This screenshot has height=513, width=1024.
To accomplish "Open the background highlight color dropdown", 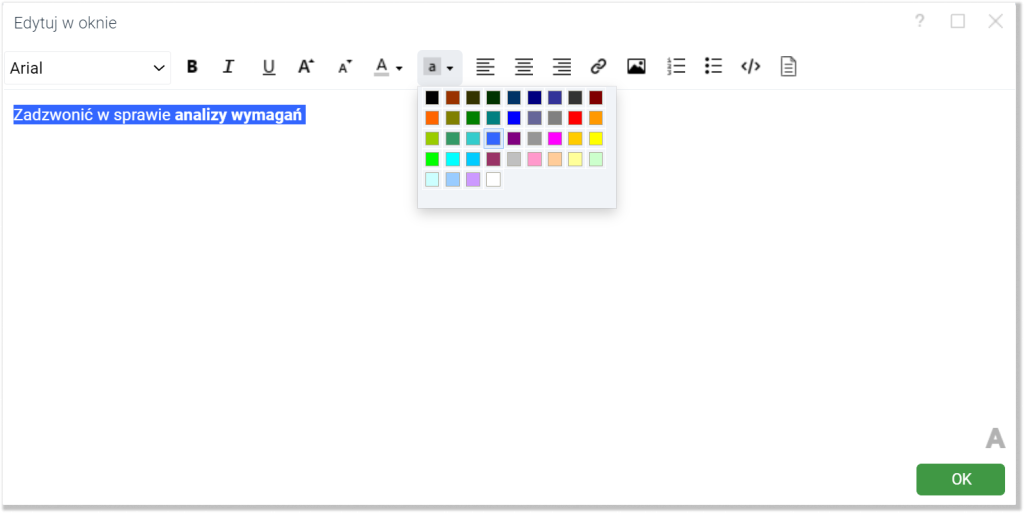I will 440,67.
